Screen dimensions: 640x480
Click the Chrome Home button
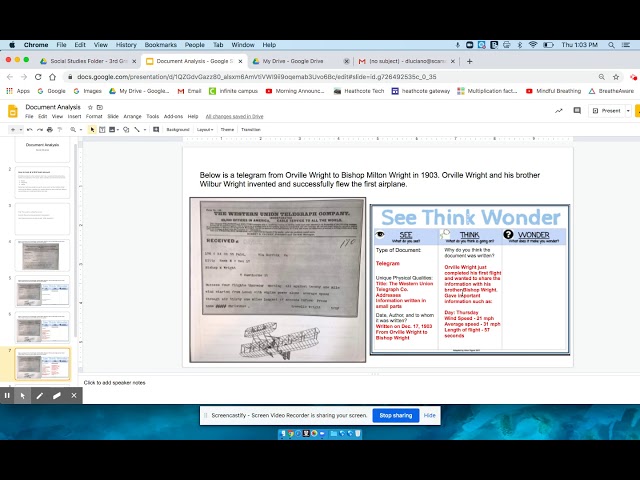click(x=52, y=77)
